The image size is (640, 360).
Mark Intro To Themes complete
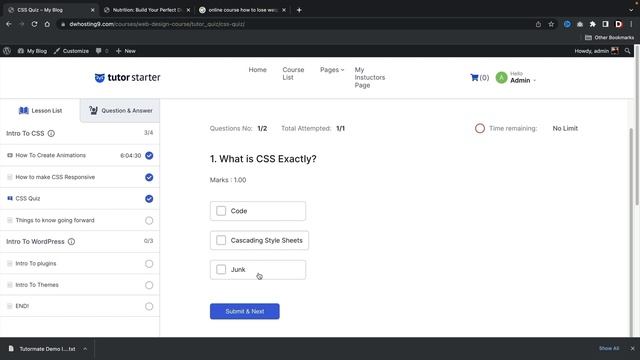(x=149, y=285)
